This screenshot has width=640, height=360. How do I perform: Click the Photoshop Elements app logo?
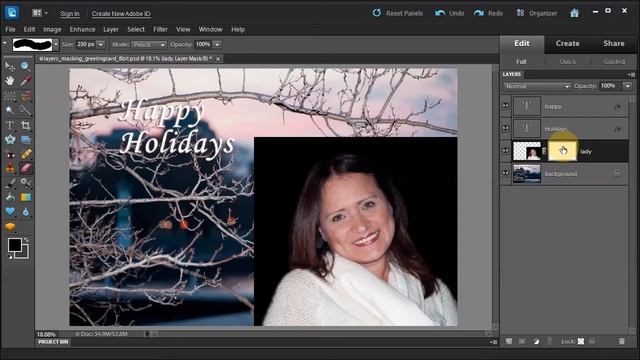(12, 13)
